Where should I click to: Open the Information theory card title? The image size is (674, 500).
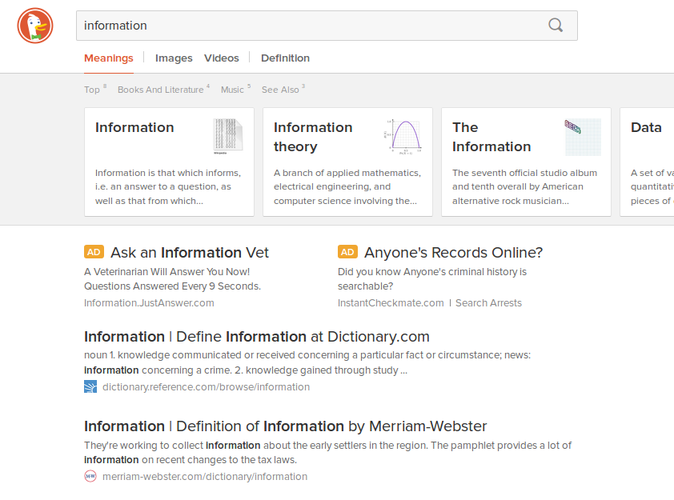[x=313, y=137]
